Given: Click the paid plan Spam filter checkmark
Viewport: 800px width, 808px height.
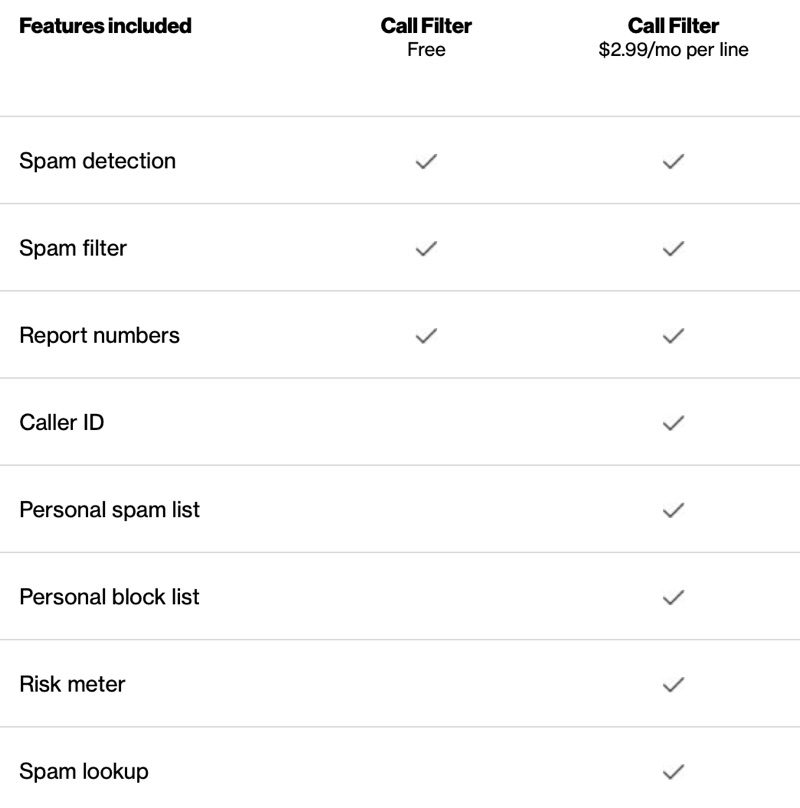Looking at the screenshot, I should 673,248.
